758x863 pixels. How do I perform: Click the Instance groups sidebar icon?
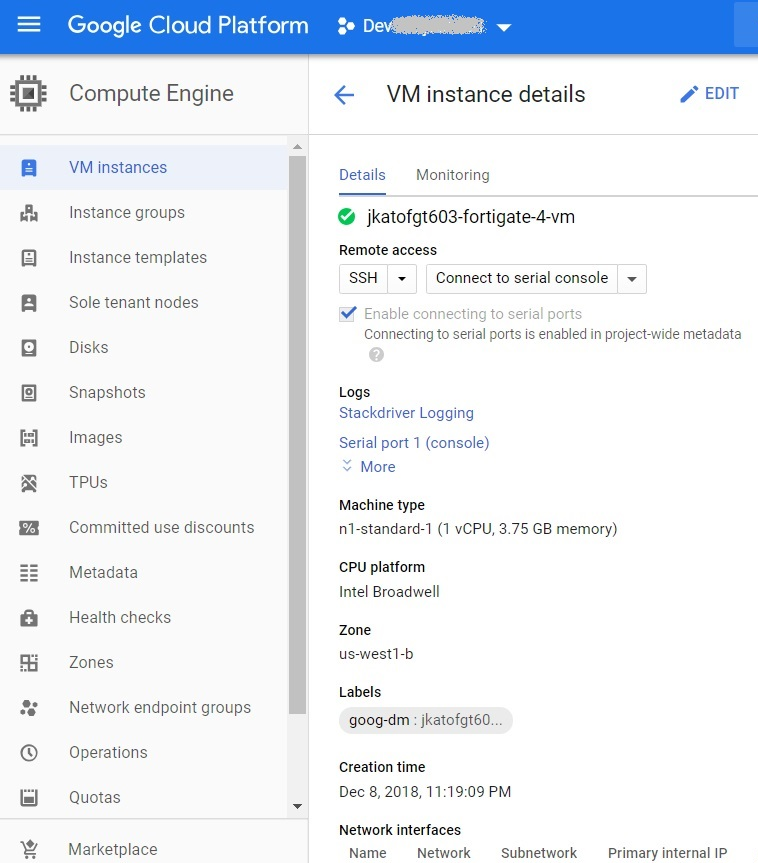[32, 212]
